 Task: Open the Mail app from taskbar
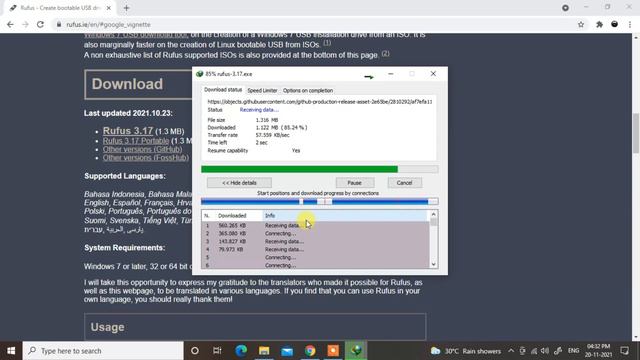[287, 351]
